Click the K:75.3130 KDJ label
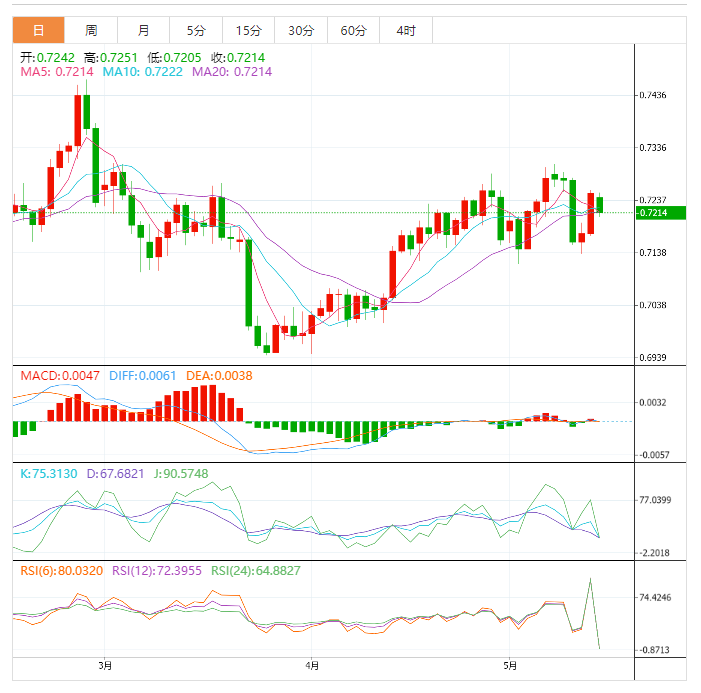The image size is (701, 693). 49,473
